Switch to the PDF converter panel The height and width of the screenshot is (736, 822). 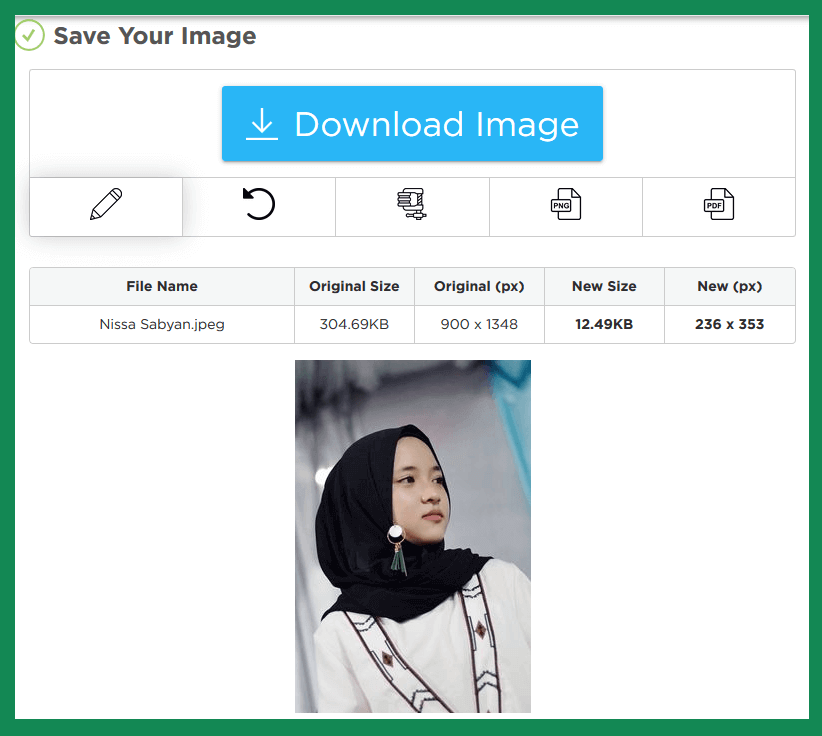click(718, 204)
